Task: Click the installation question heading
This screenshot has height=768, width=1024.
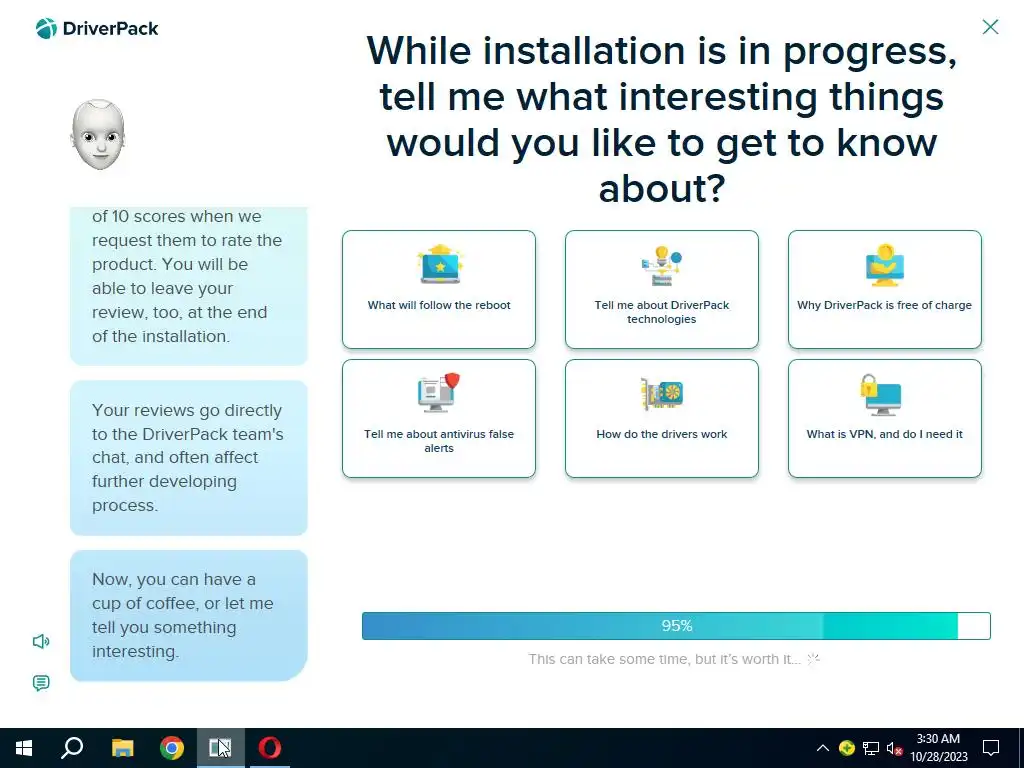Action: point(662,119)
